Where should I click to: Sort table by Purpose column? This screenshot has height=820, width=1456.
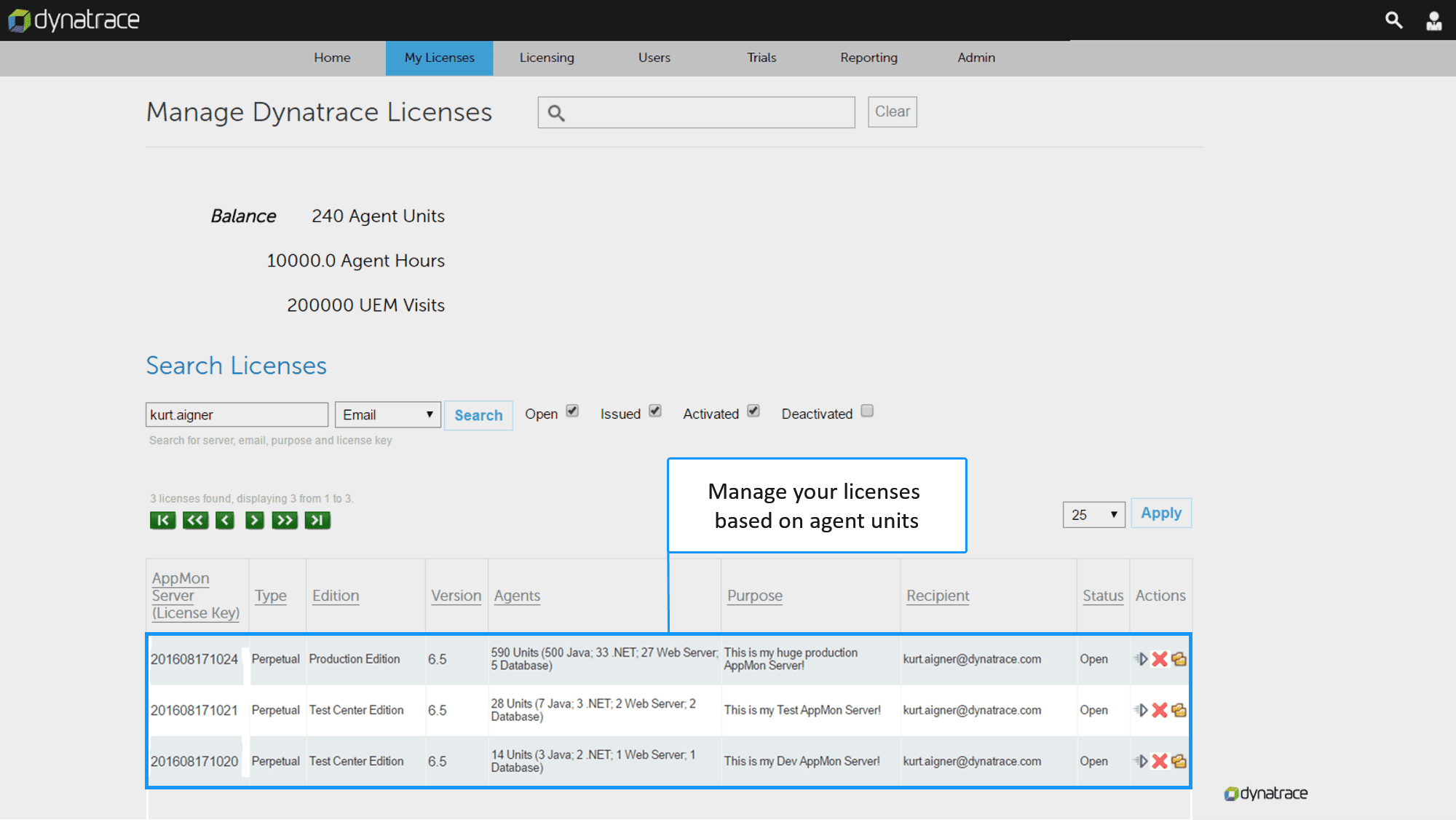tap(755, 596)
